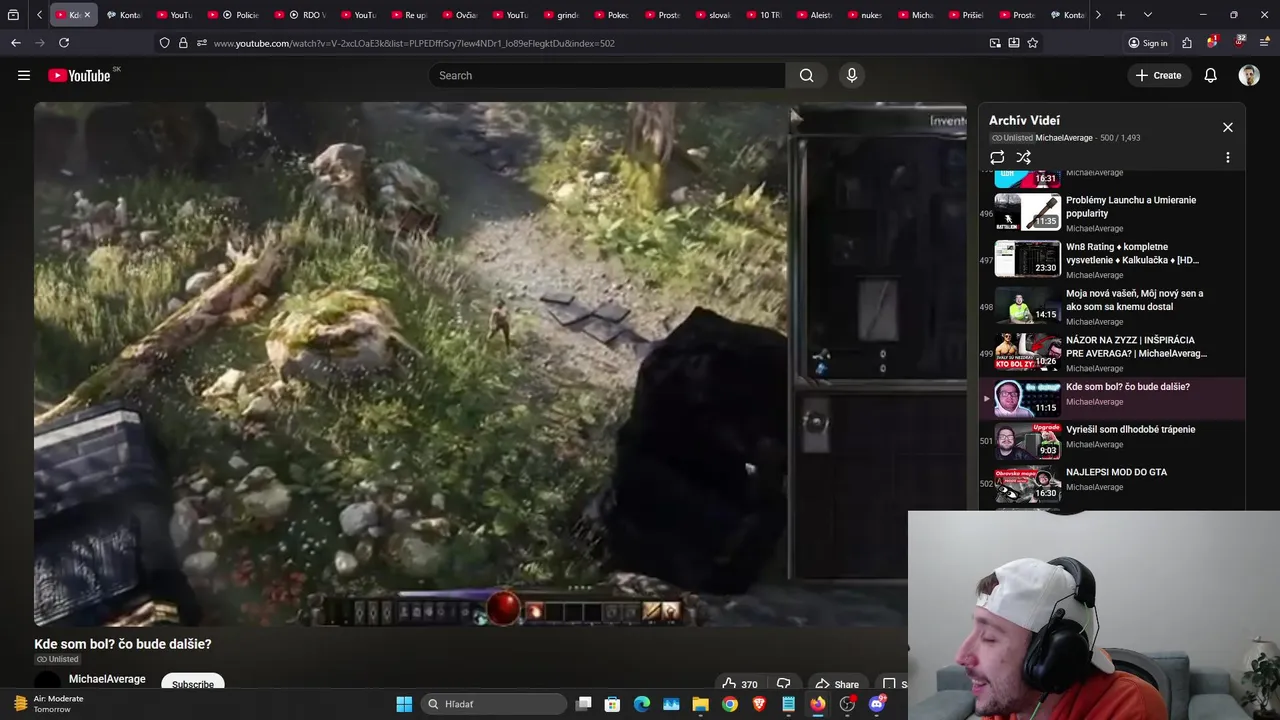Play 'NAJLEPSI MOD DO GTA' video
The image size is (1280, 720).
pyautogui.click(x=1113, y=483)
